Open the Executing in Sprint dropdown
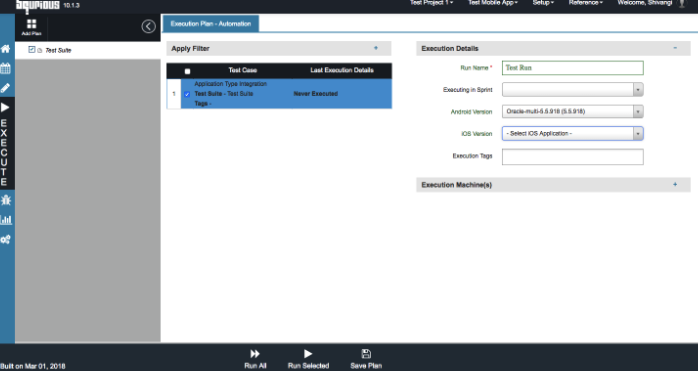698x371 pixels. pos(572,90)
